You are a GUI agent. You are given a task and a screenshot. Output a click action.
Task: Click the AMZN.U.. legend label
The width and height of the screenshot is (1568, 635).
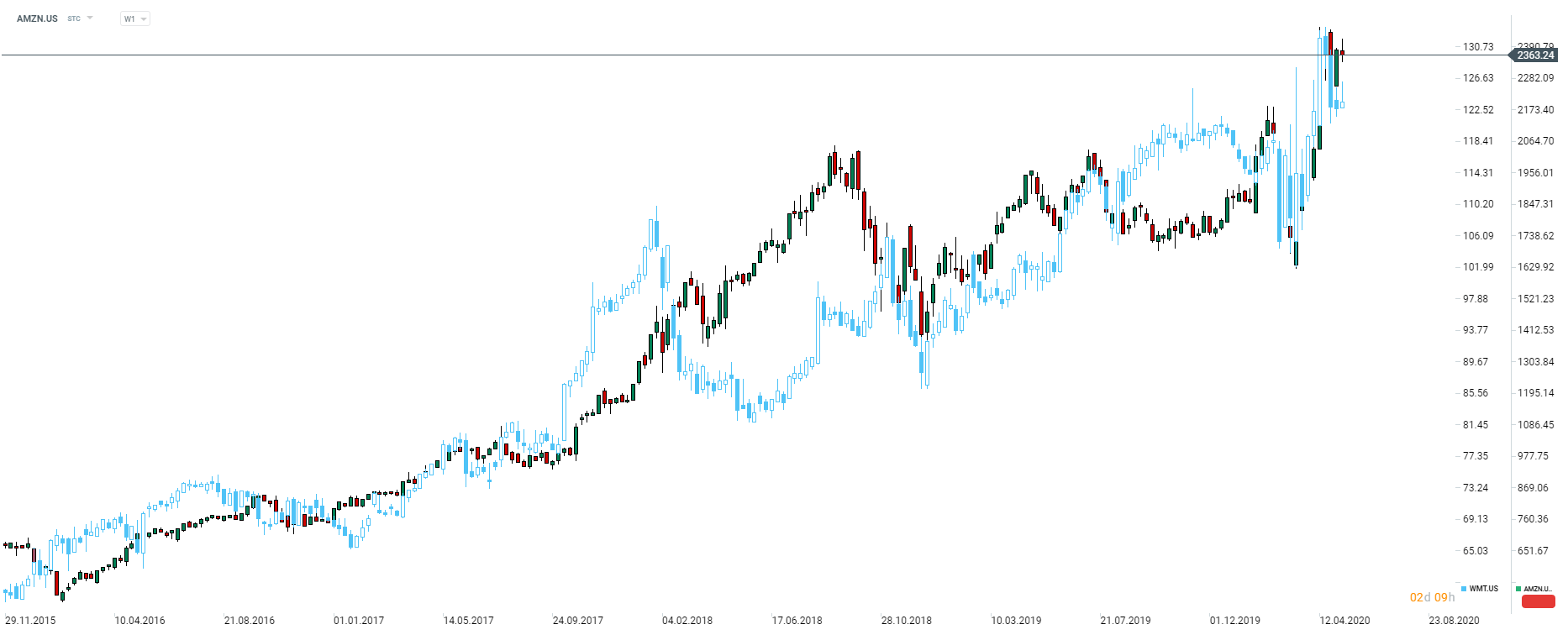coord(1537,589)
